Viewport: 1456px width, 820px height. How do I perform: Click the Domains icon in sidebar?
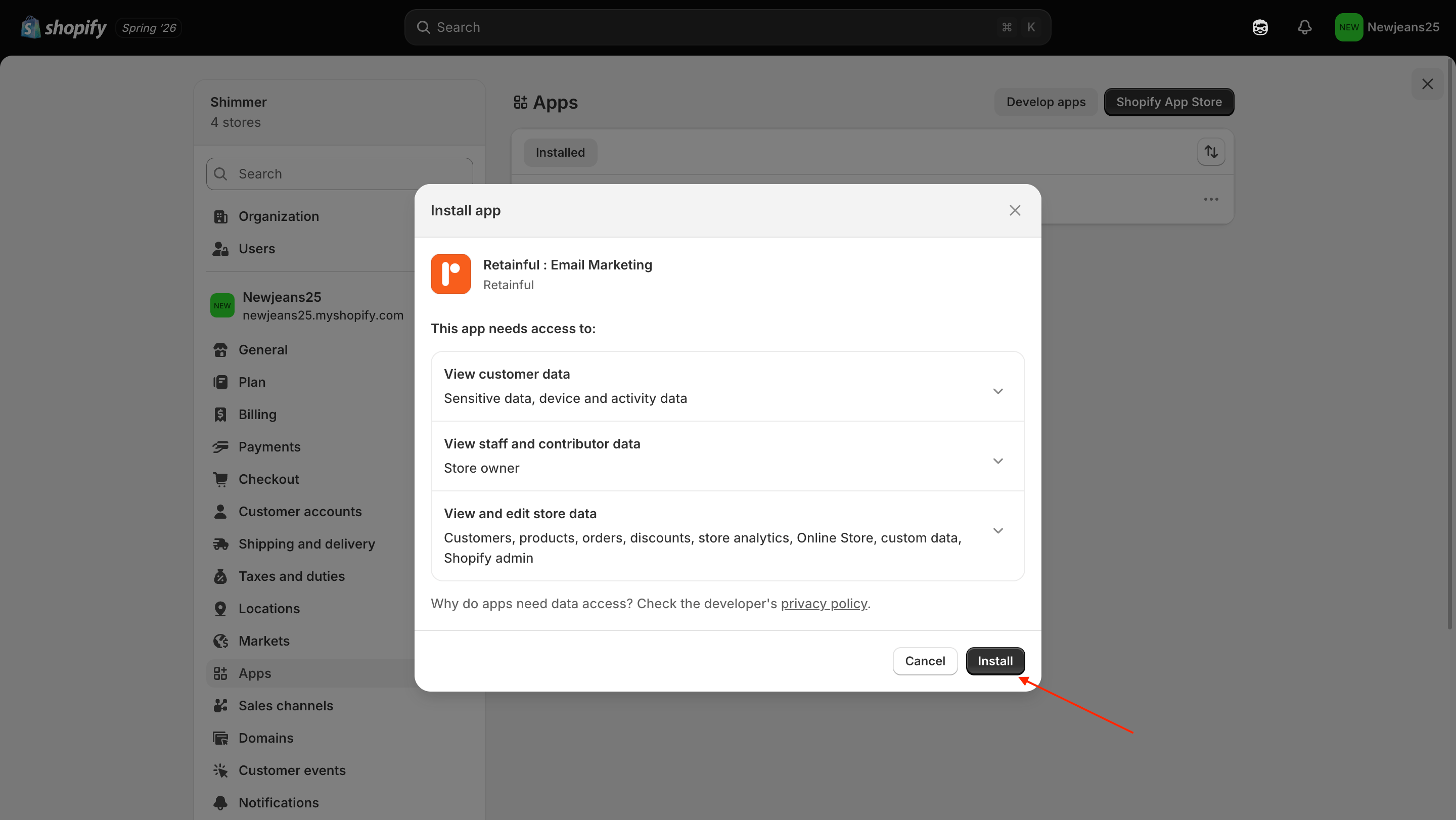pyautogui.click(x=220, y=738)
